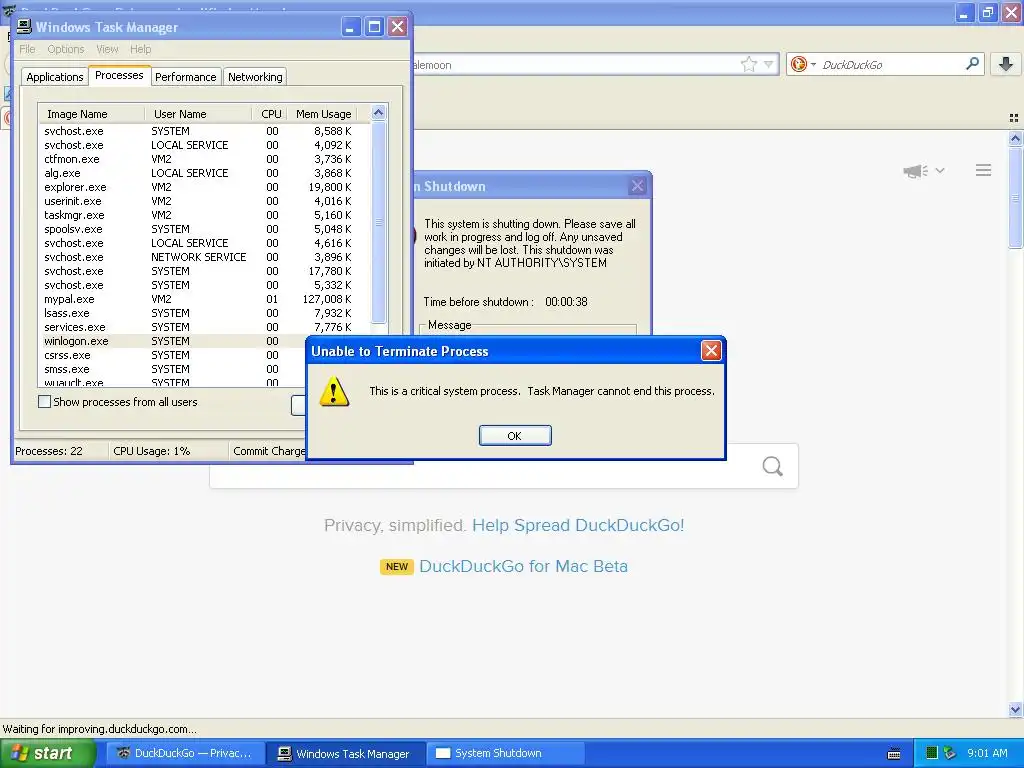The height and width of the screenshot is (768, 1024).
Task: Enable Show processes from all users
Action: pyautogui.click(x=44, y=402)
